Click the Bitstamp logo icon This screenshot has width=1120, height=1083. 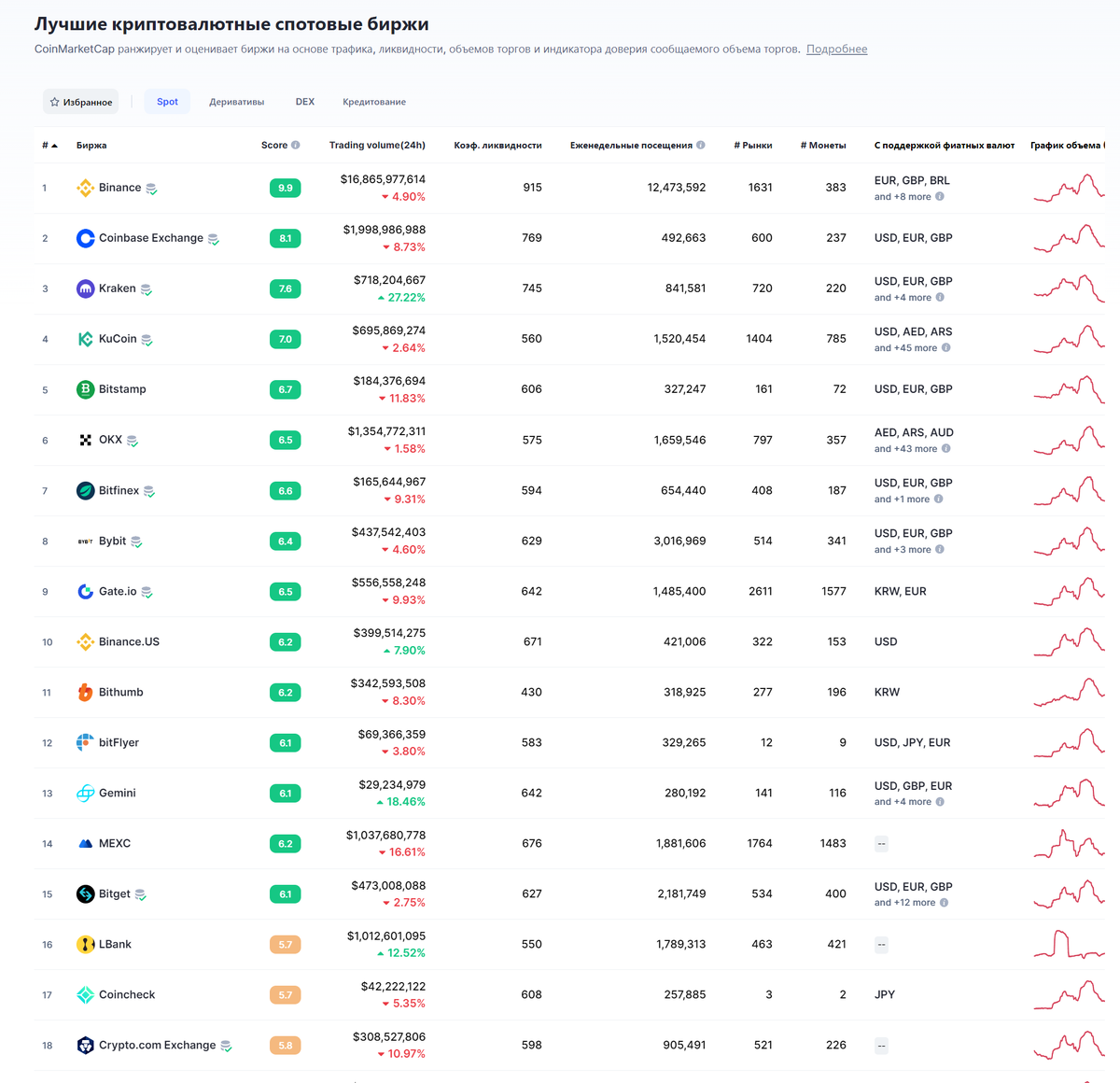pyautogui.click(x=85, y=389)
